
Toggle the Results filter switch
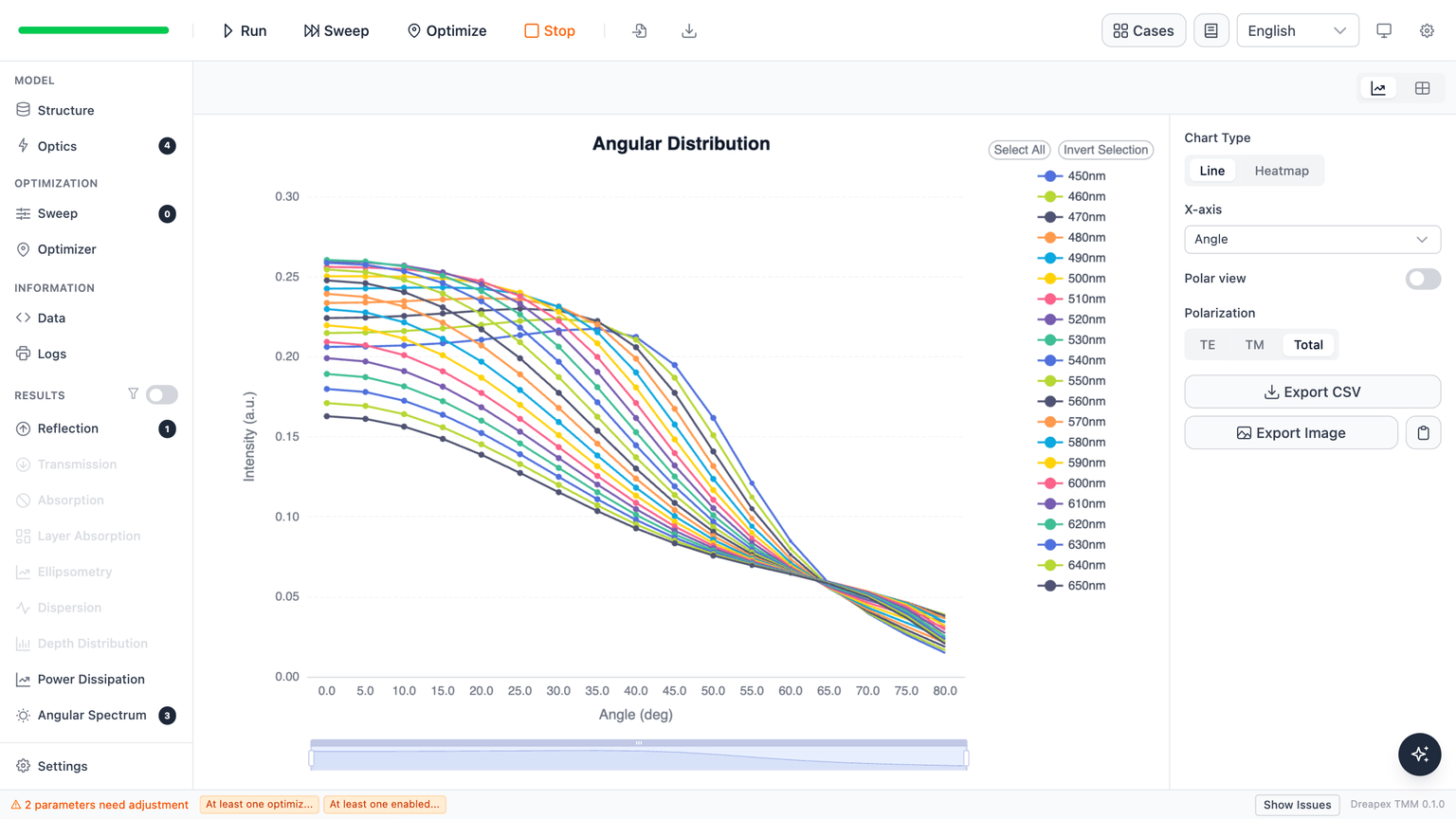point(162,394)
